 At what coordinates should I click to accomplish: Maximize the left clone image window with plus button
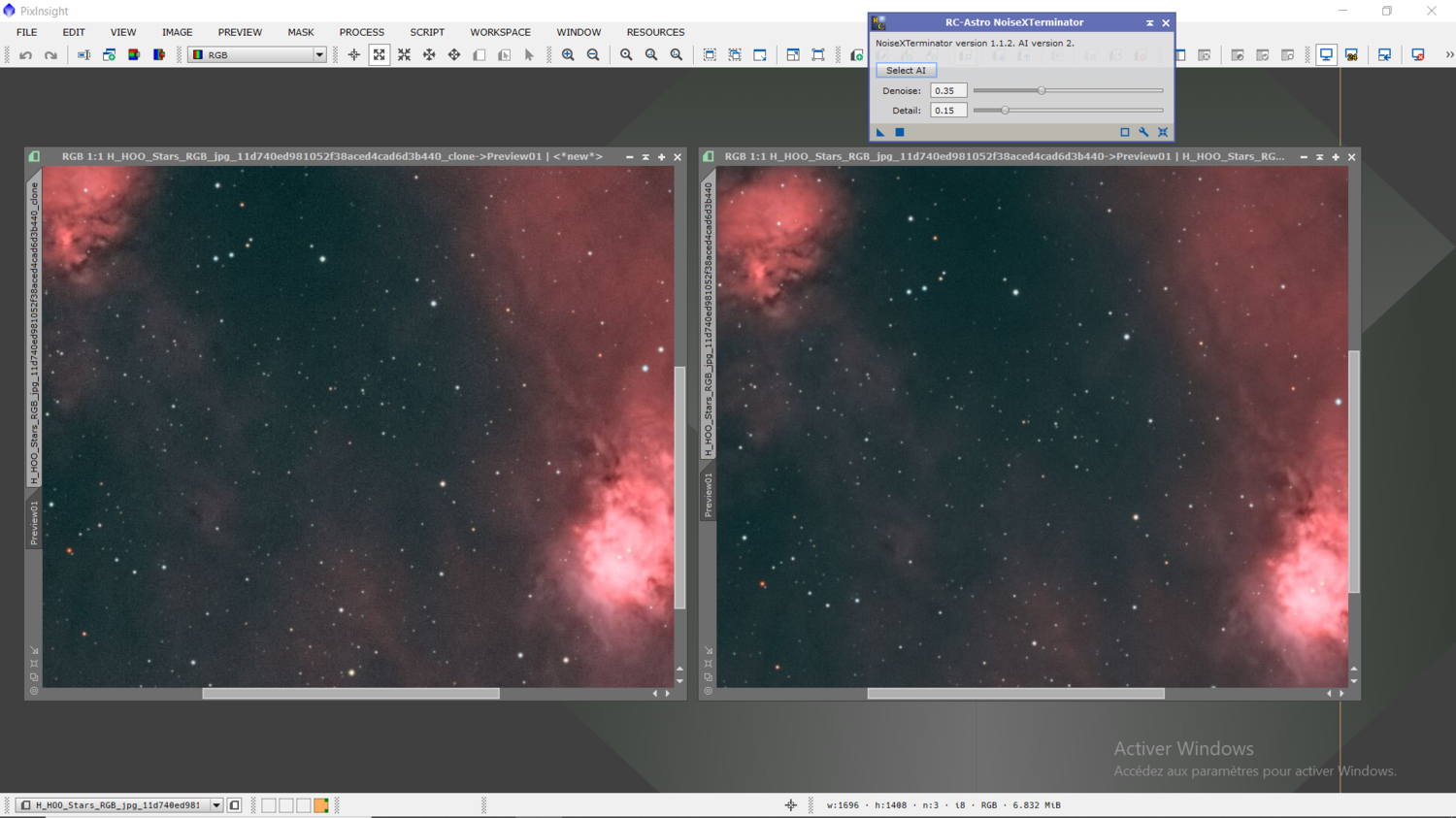(662, 157)
